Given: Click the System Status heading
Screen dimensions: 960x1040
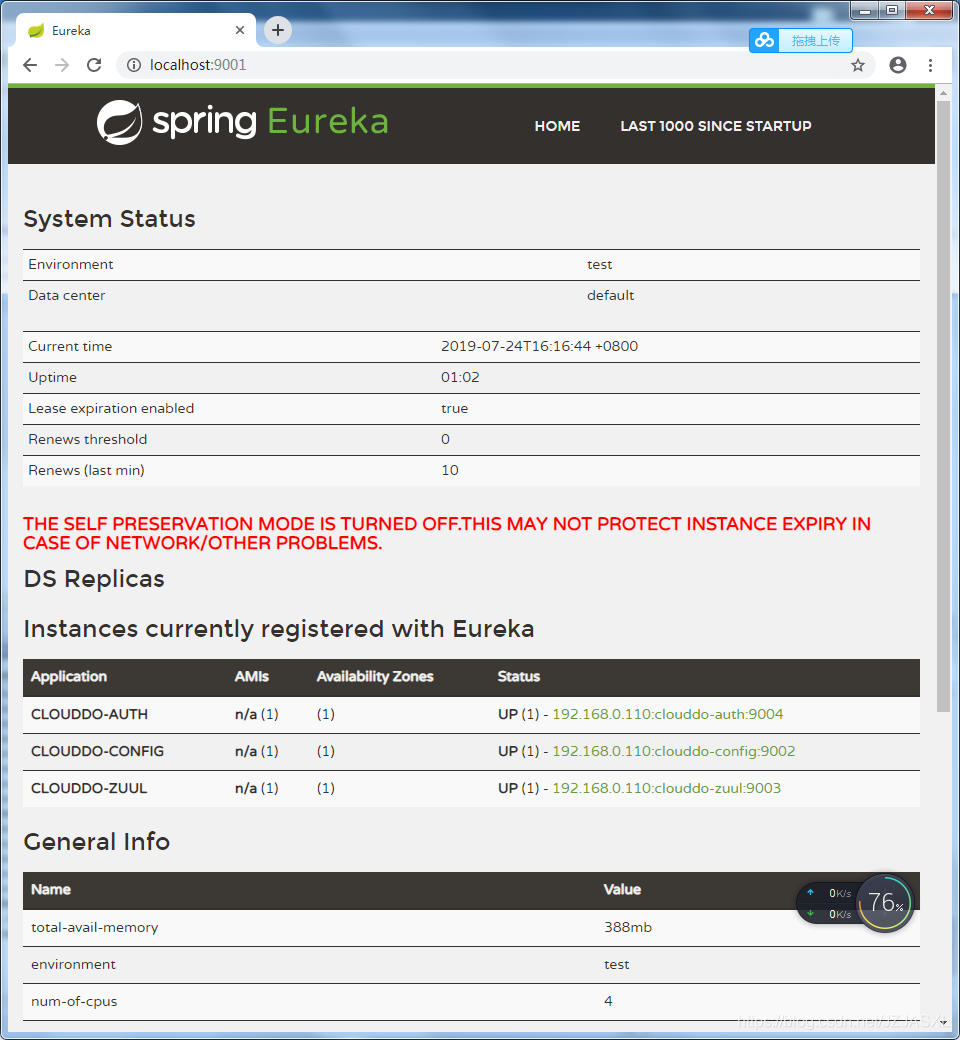Looking at the screenshot, I should tap(109, 219).
